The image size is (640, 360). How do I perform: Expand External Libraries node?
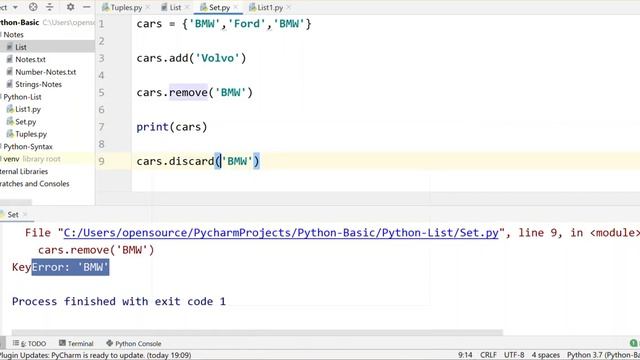(24, 171)
